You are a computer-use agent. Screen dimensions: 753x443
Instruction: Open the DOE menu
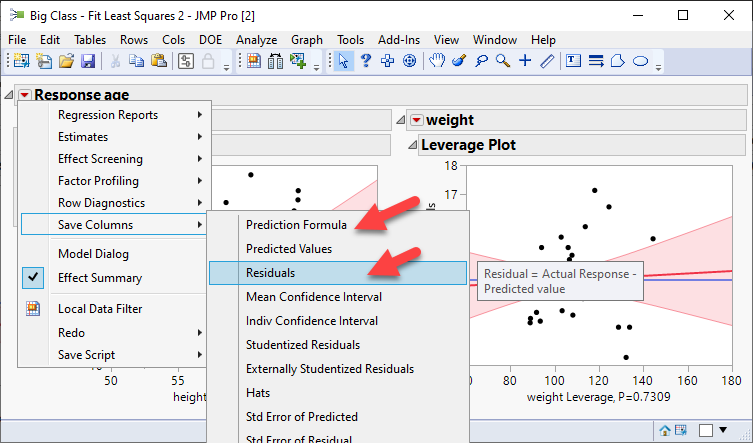[210, 40]
